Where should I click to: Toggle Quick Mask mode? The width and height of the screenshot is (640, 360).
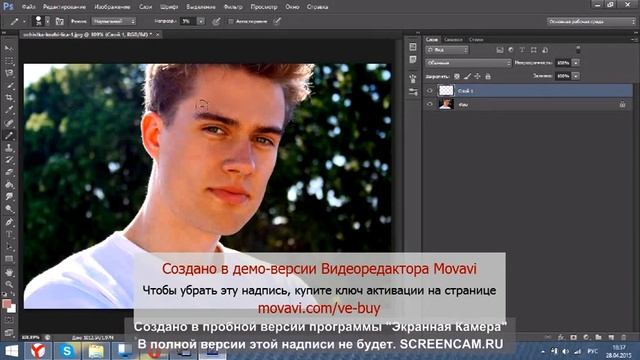click(9, 320)
